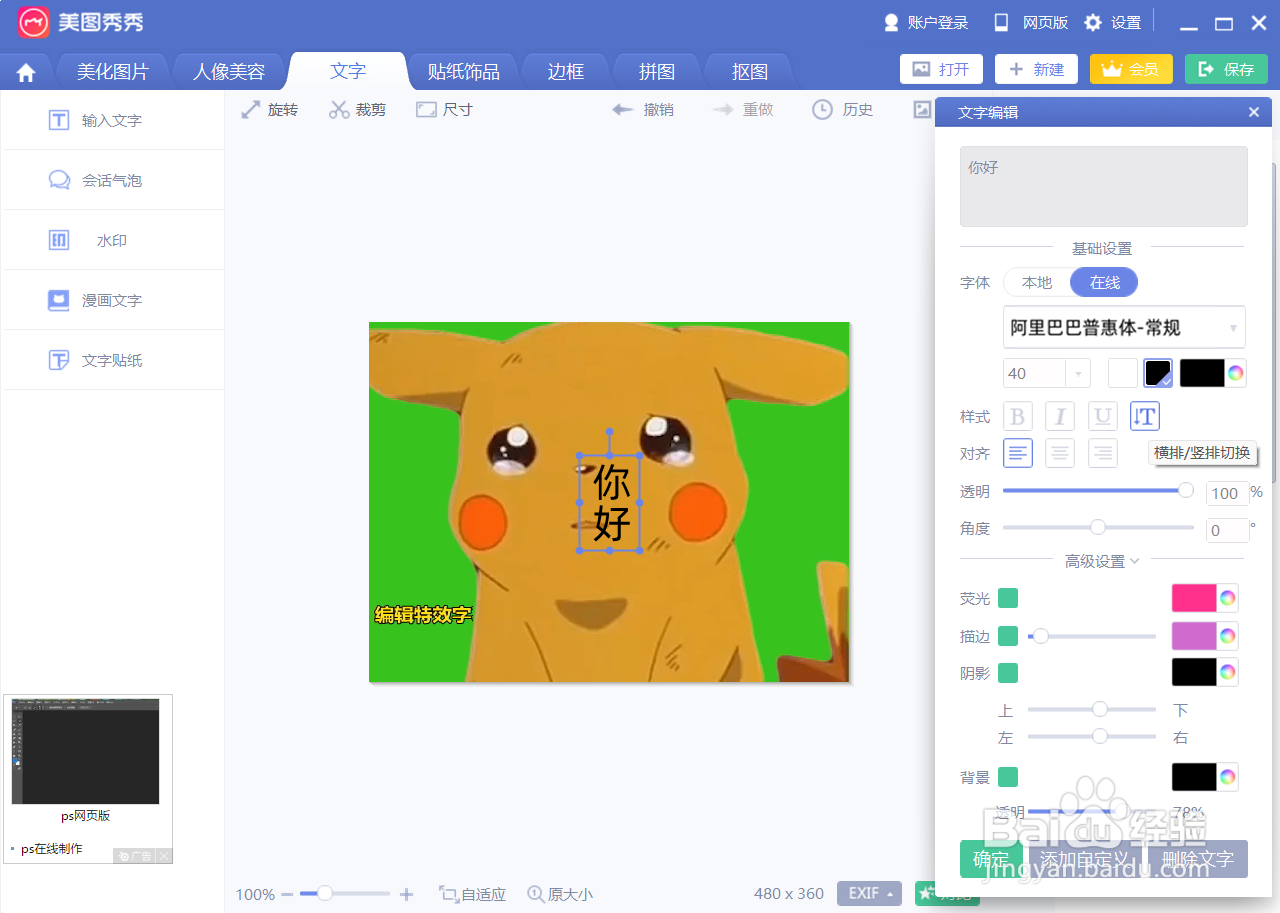Screen dimensions: 1280x913
Task: Open the 尺寸 resize tool
Action: click(444, 110)
